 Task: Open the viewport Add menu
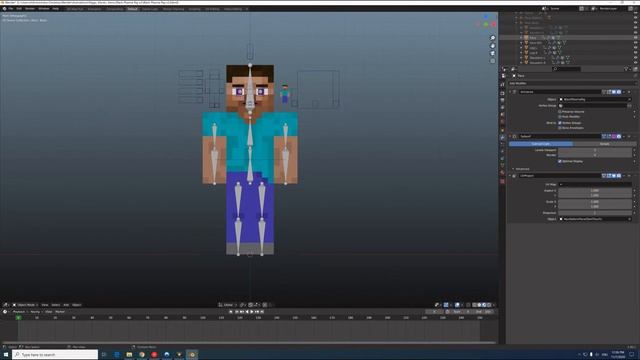click(x=66, y=305)
